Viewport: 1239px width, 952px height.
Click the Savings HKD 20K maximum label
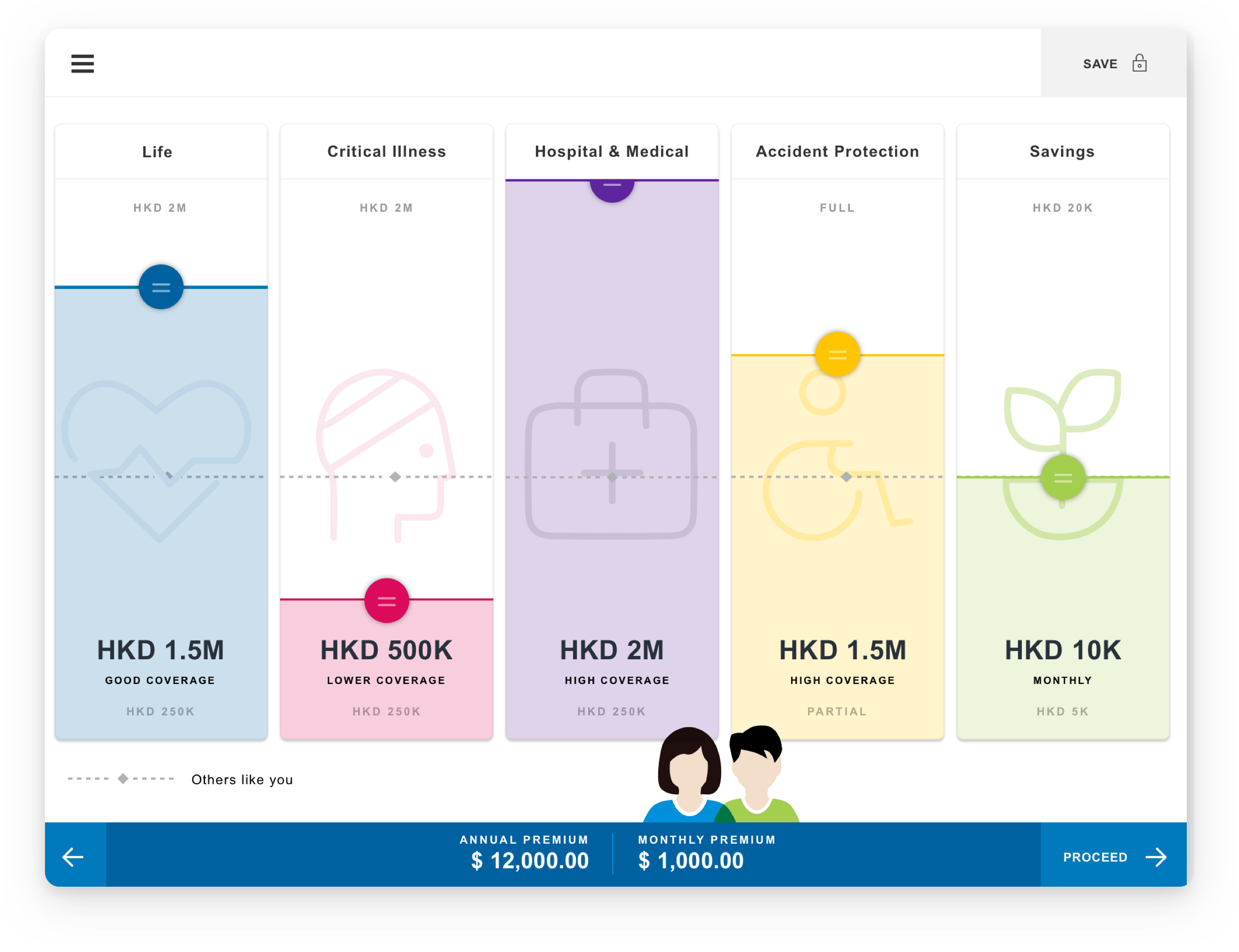(1063, 208)
